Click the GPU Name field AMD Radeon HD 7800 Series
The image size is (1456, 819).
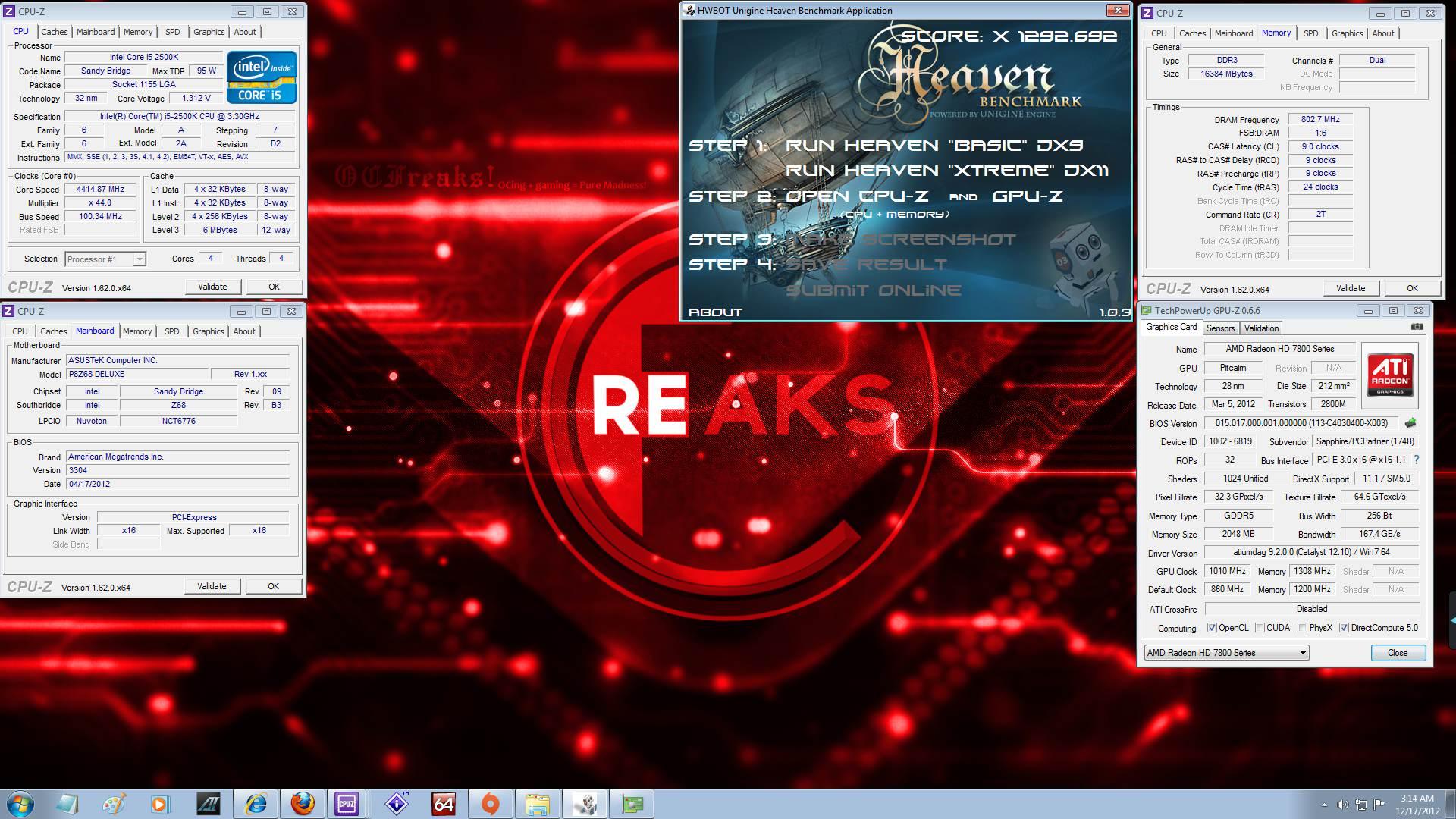pos(1279,349)
